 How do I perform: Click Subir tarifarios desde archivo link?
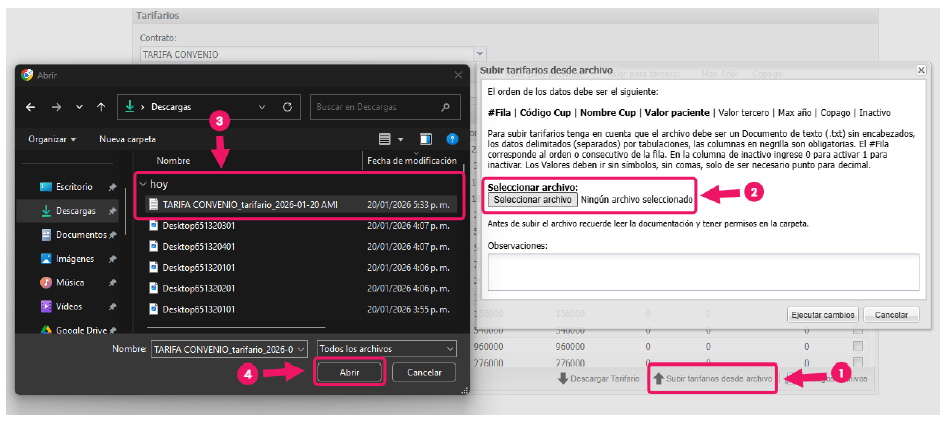coord(713,379)
